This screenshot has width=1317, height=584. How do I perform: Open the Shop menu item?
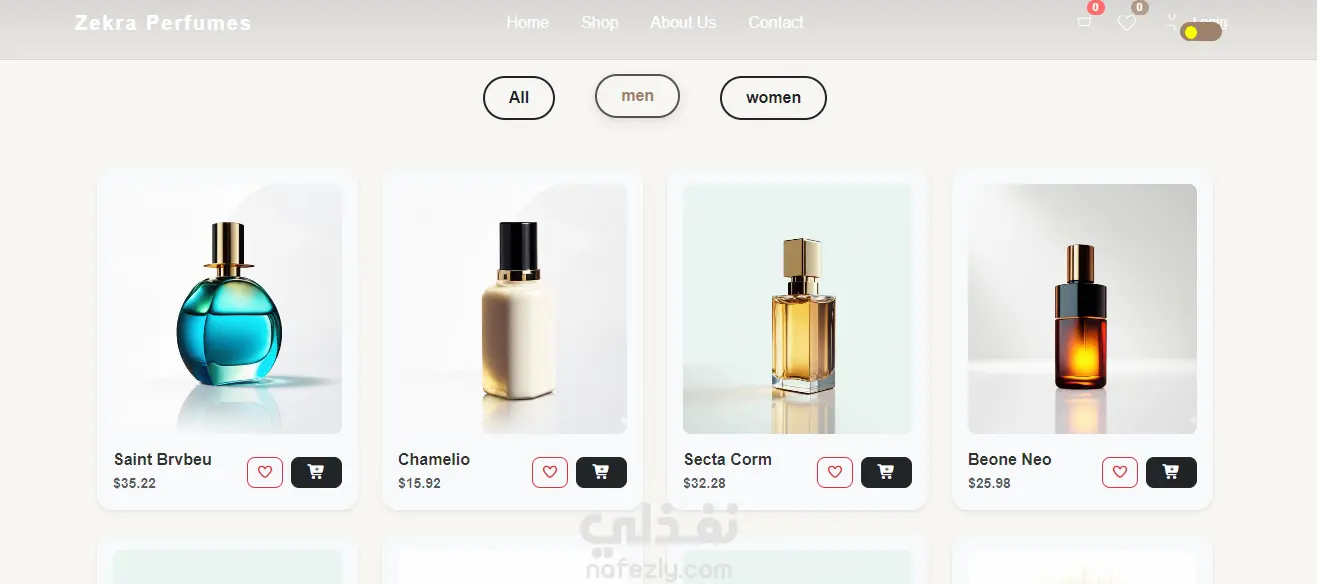[x=600, y=22]
